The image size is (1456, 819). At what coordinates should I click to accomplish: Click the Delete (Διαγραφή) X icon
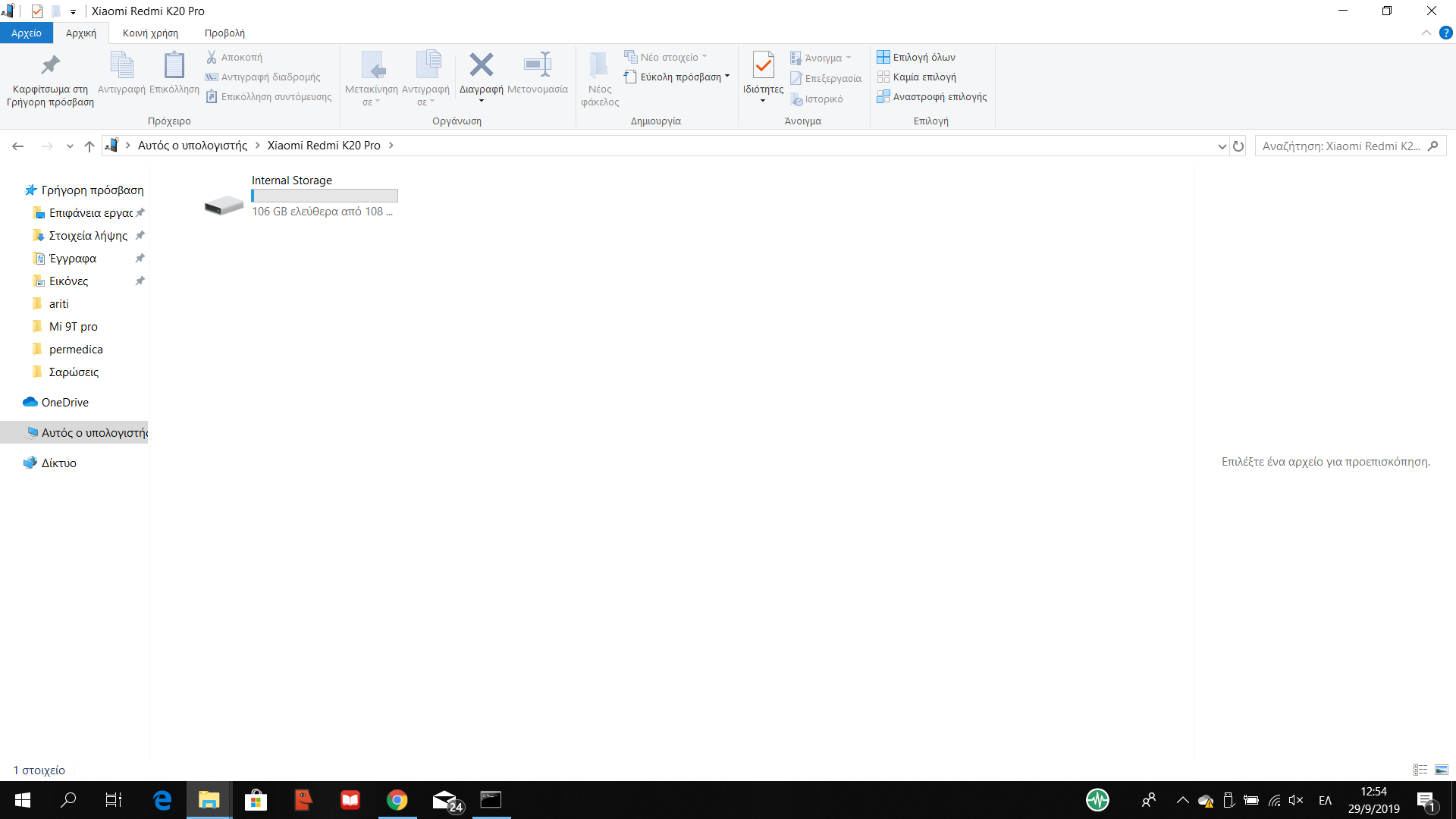pos(481,65)
